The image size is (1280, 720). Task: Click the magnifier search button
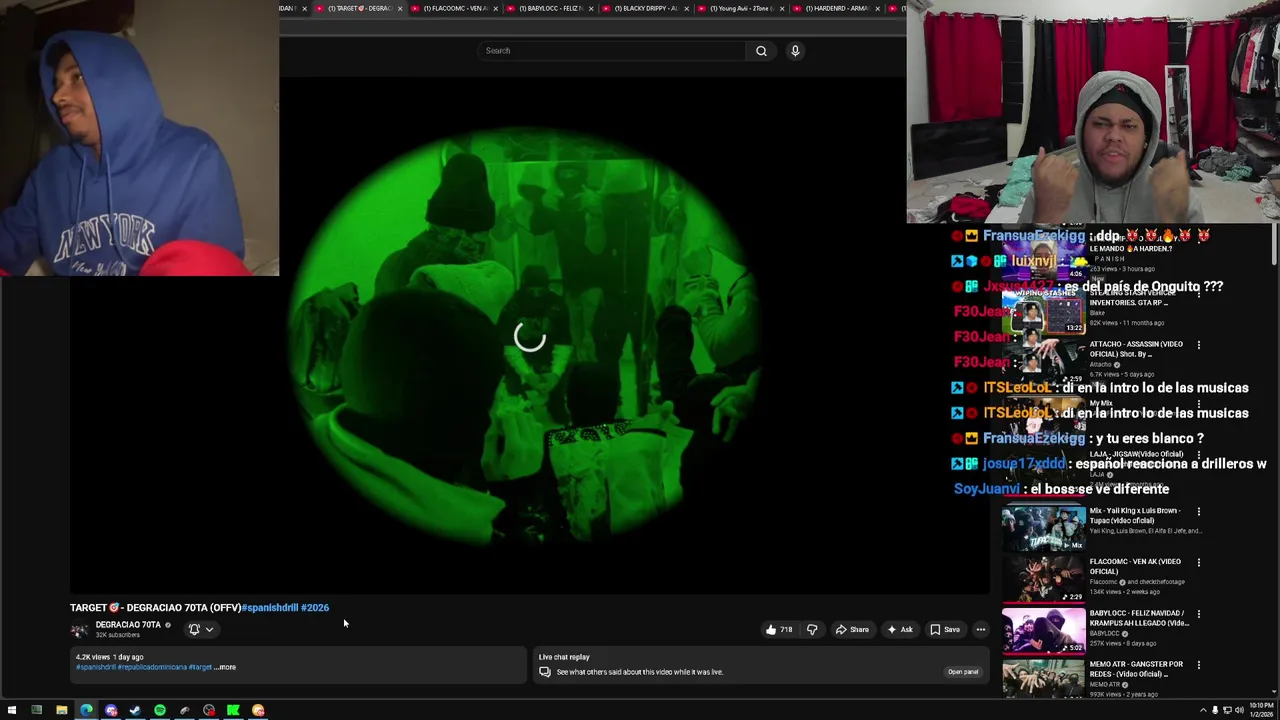pos(761,51)
